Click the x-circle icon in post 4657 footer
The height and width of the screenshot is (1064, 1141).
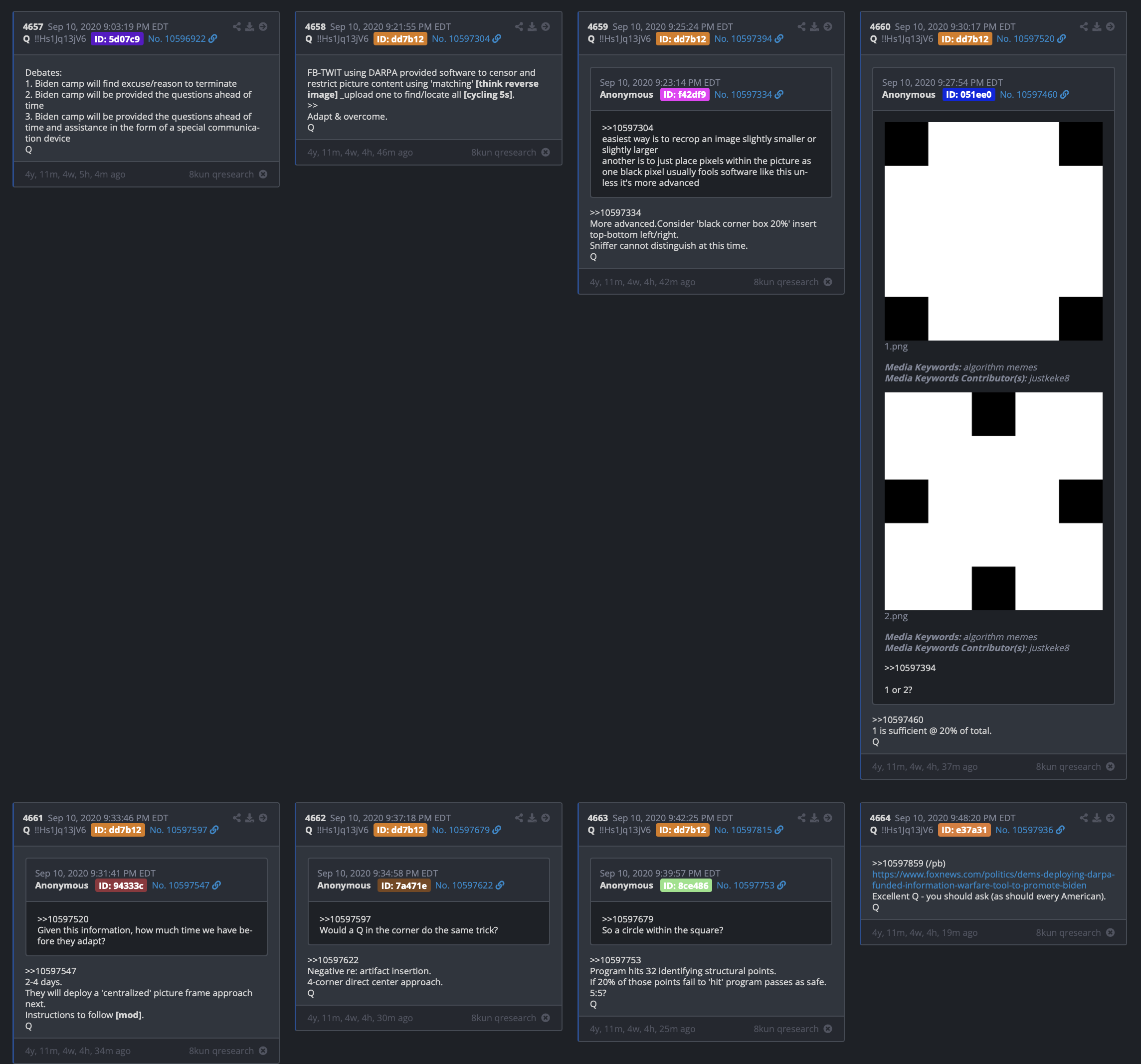[x=263, y=174]
